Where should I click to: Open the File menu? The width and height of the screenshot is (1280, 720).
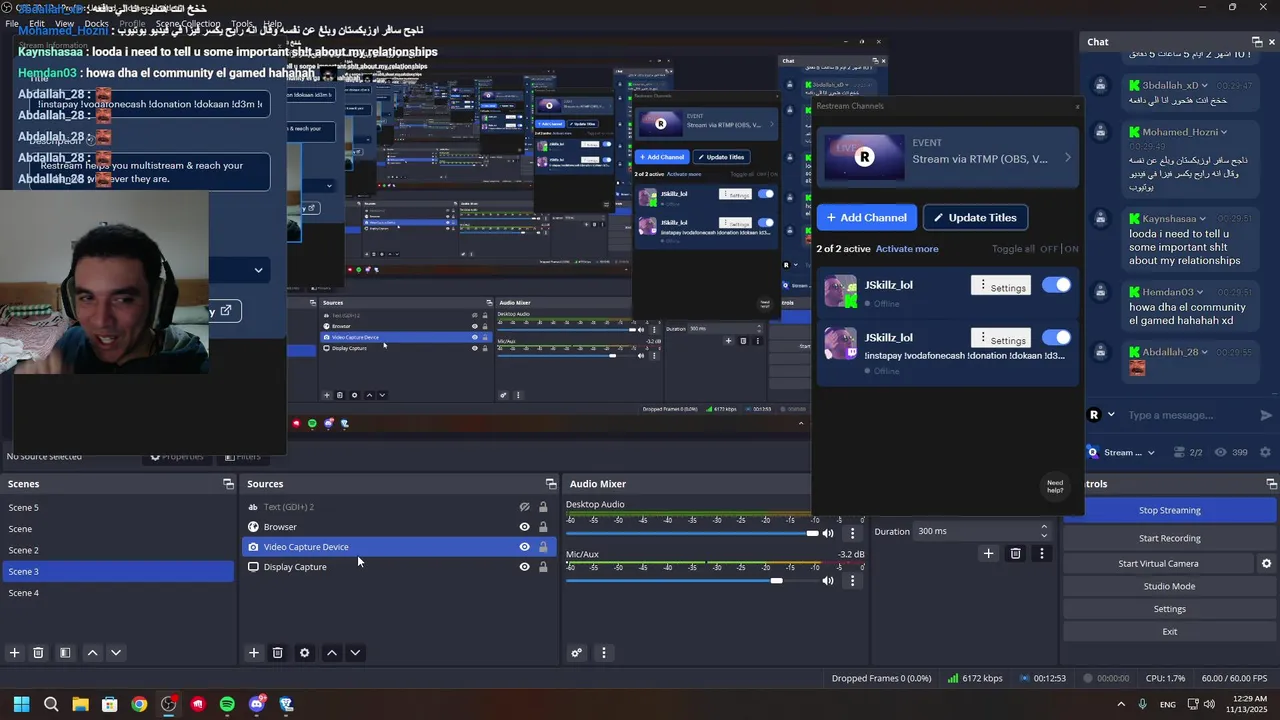[12, 24]
